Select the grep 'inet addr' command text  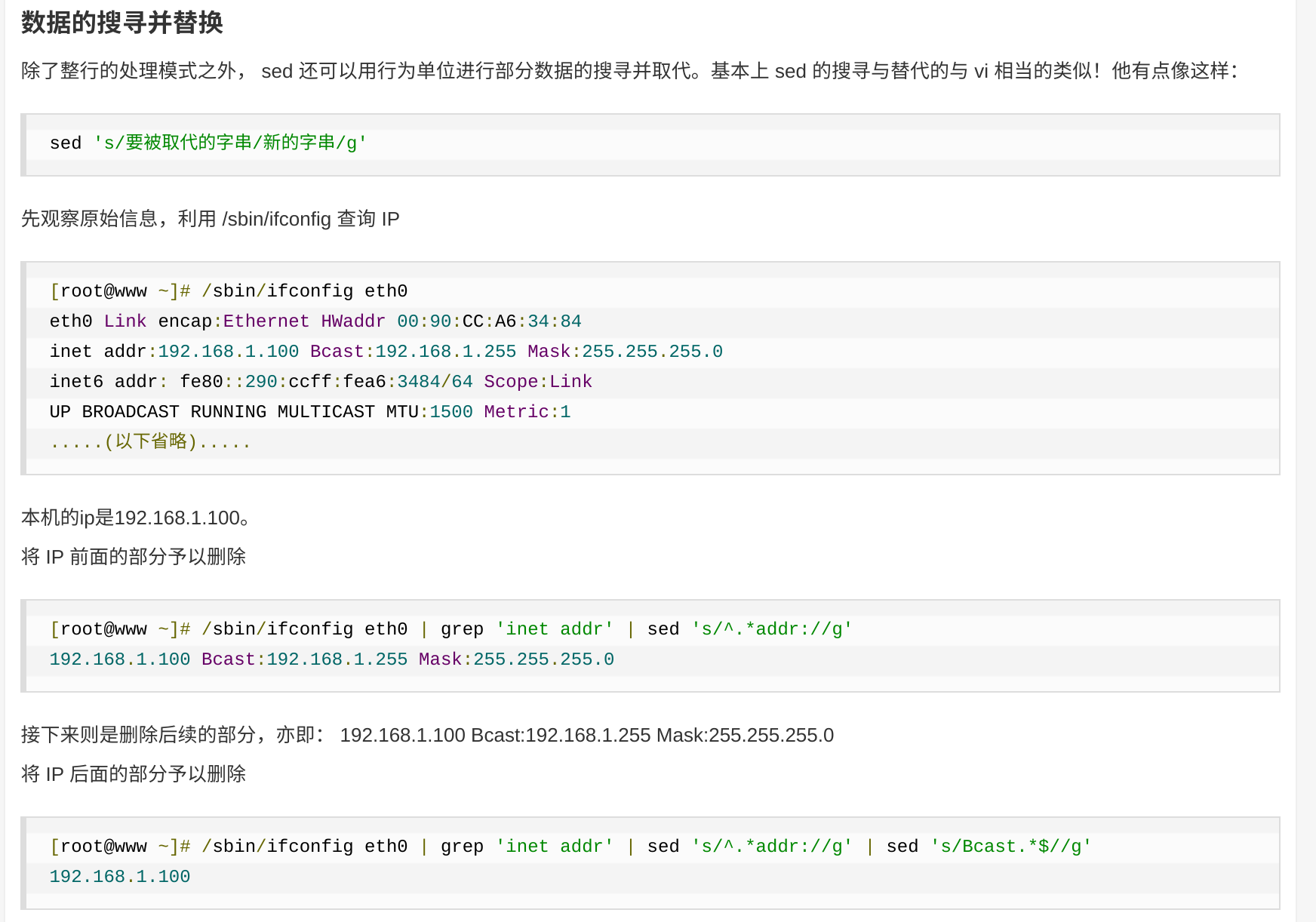pos(528,628)
